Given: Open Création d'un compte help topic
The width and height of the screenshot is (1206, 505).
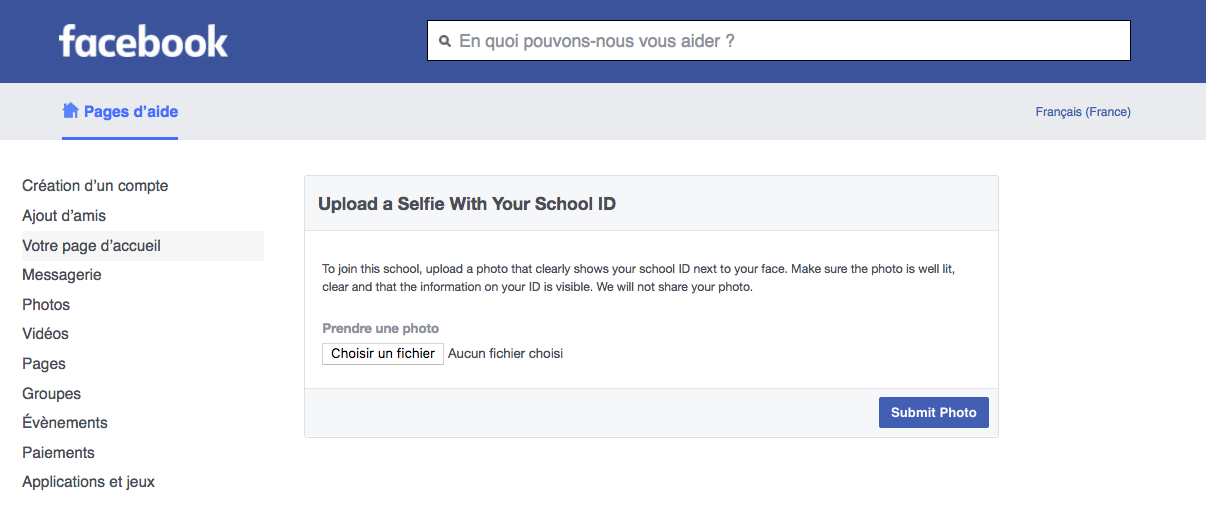Looking at the screenshot, I should [95, 186].
